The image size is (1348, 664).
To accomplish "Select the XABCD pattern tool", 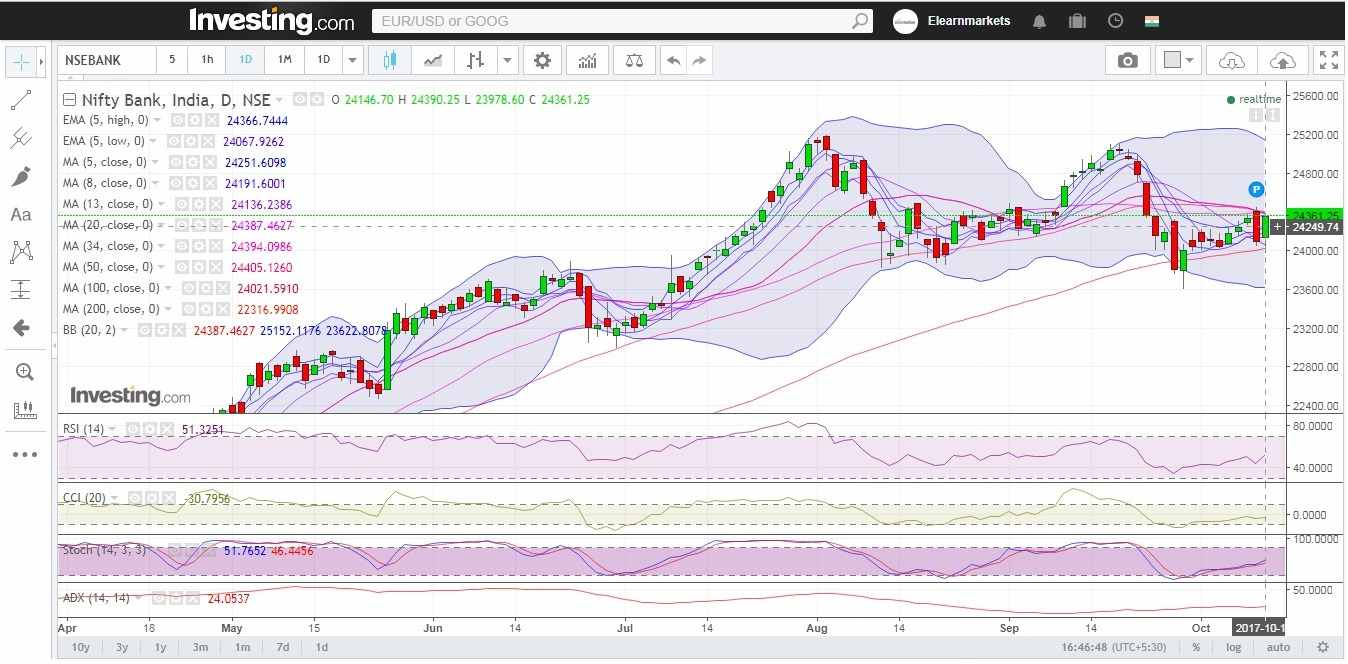I will coord(21,252).
